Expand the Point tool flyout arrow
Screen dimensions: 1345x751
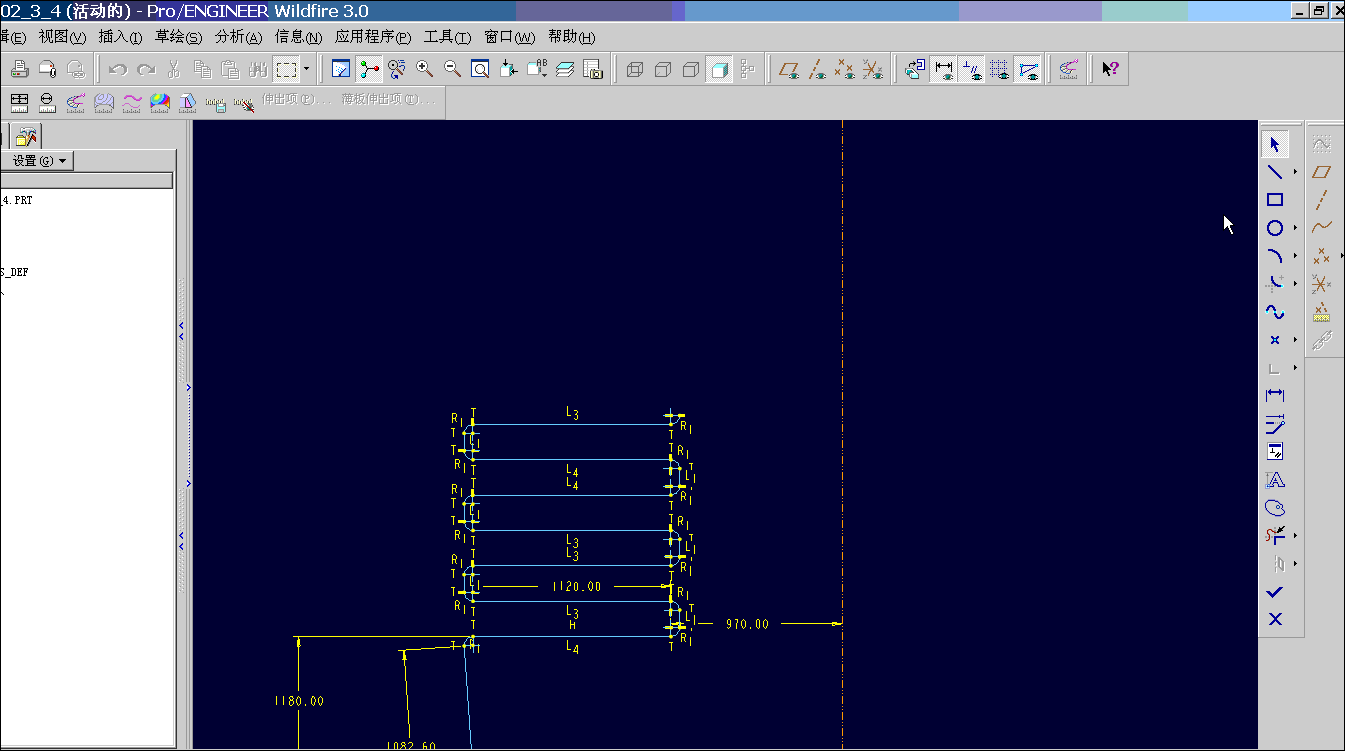[x=1295, y=340]
